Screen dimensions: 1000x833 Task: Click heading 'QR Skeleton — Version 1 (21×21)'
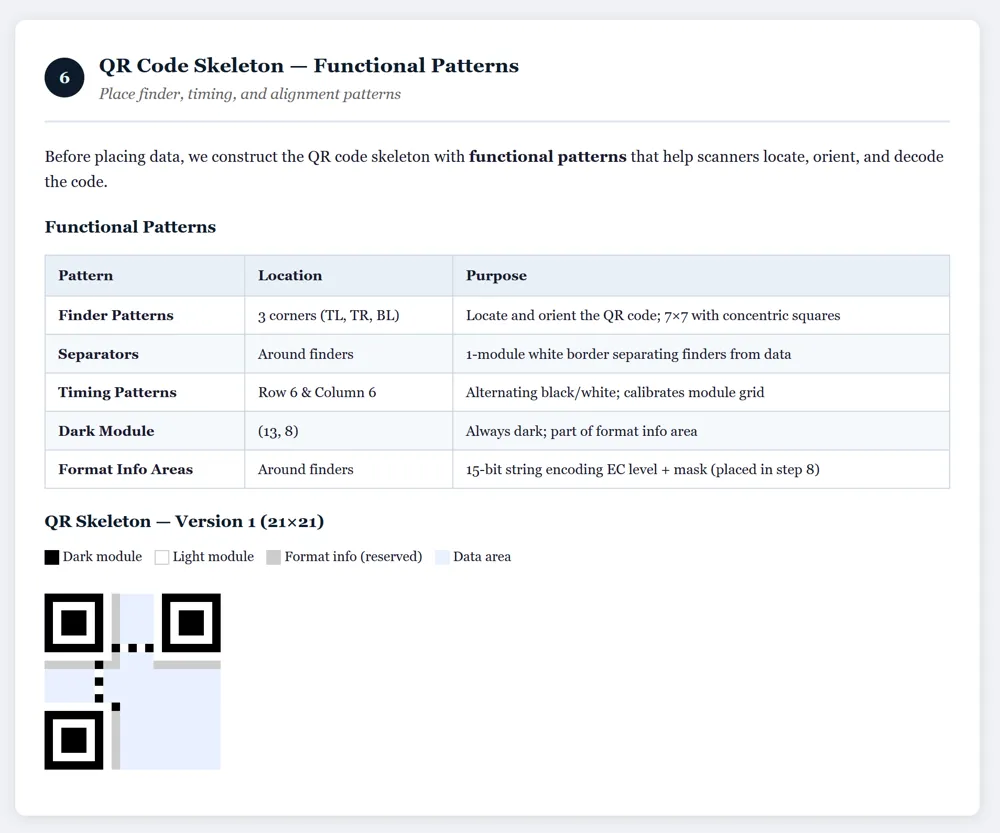[x=184, y=522]
